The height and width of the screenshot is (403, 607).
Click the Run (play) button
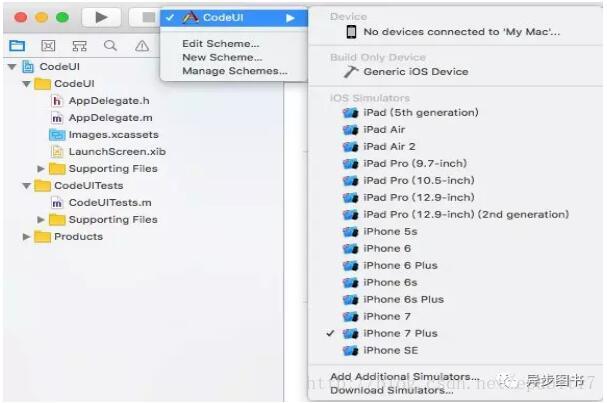tap(101, 17)
